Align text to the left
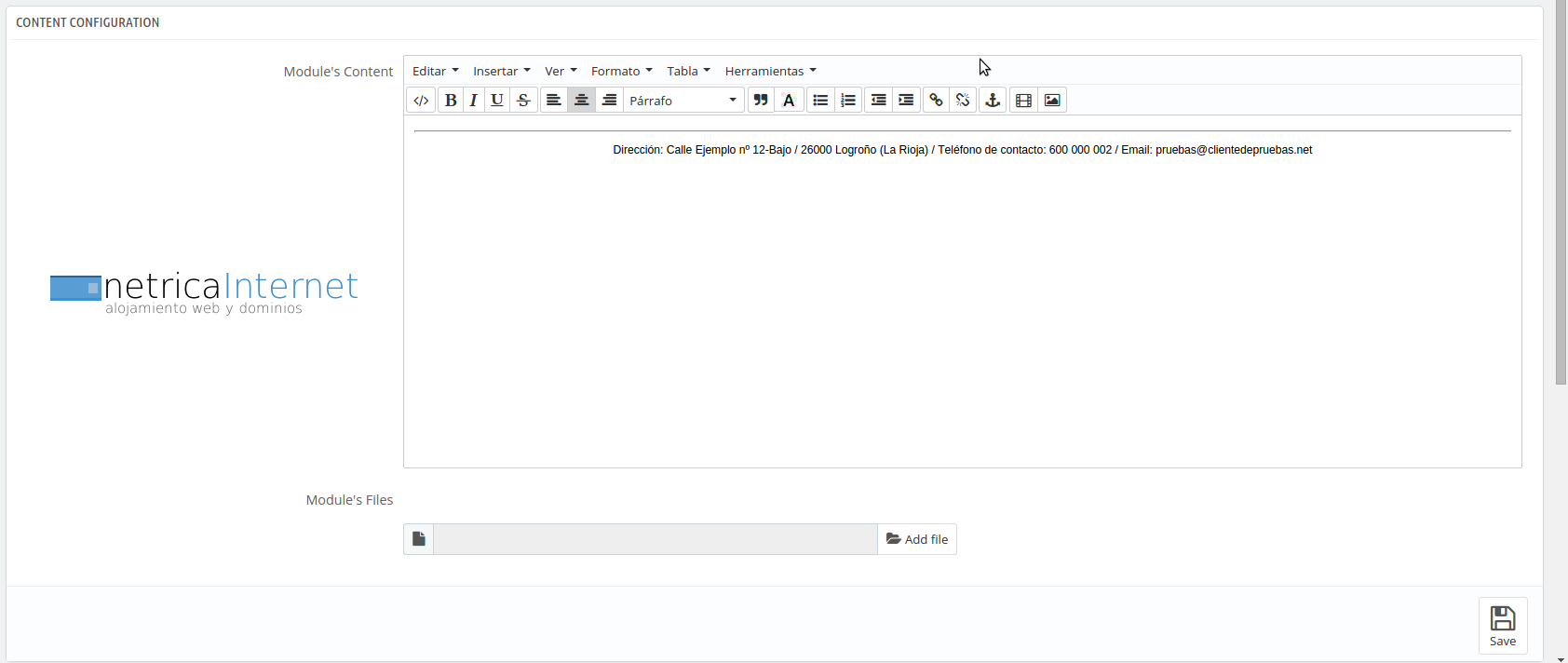Screen dimensions: 1568x663 (x=554, y=101)
